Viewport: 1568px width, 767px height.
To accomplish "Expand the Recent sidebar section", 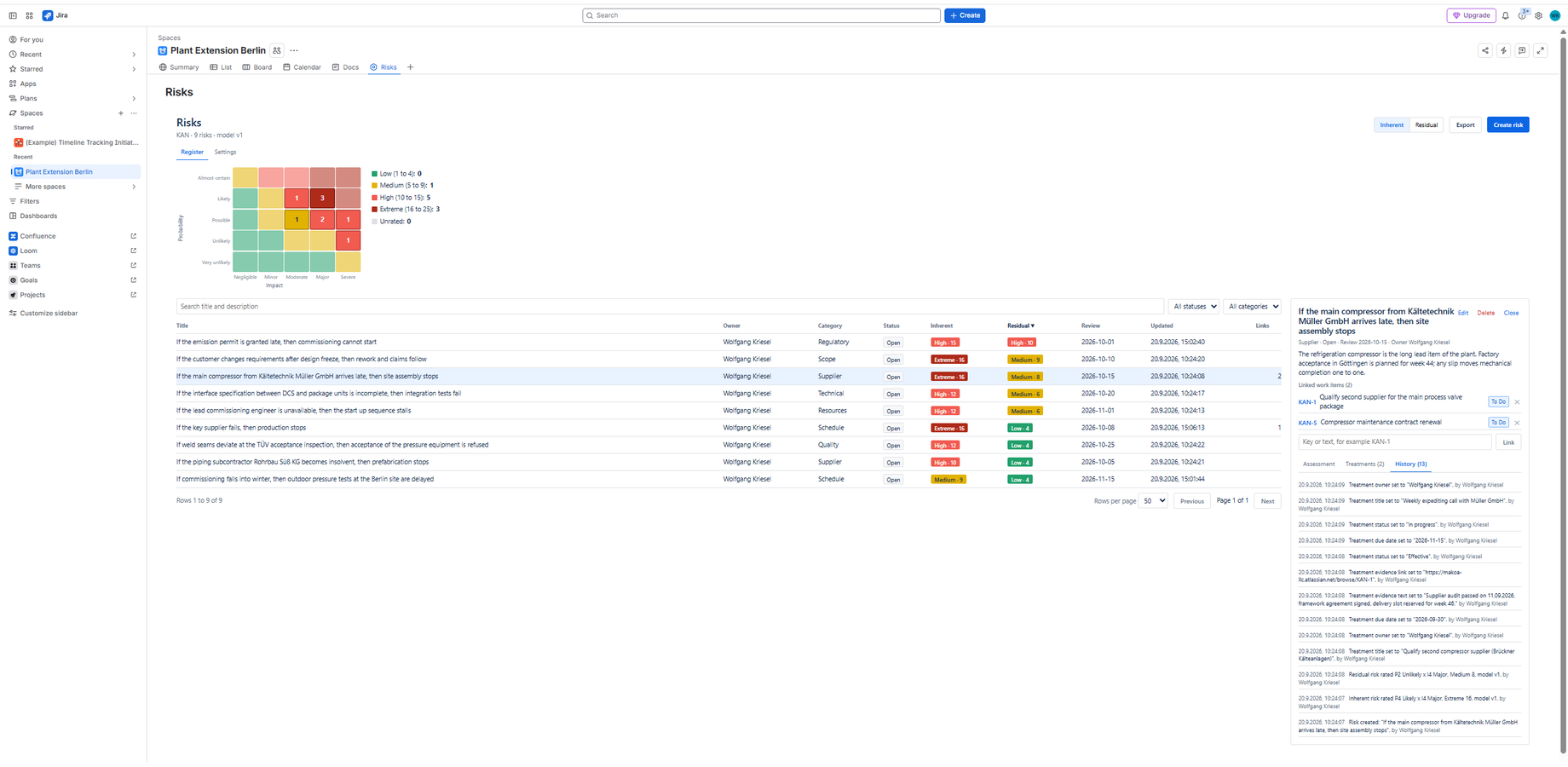I will click(134, 55).
